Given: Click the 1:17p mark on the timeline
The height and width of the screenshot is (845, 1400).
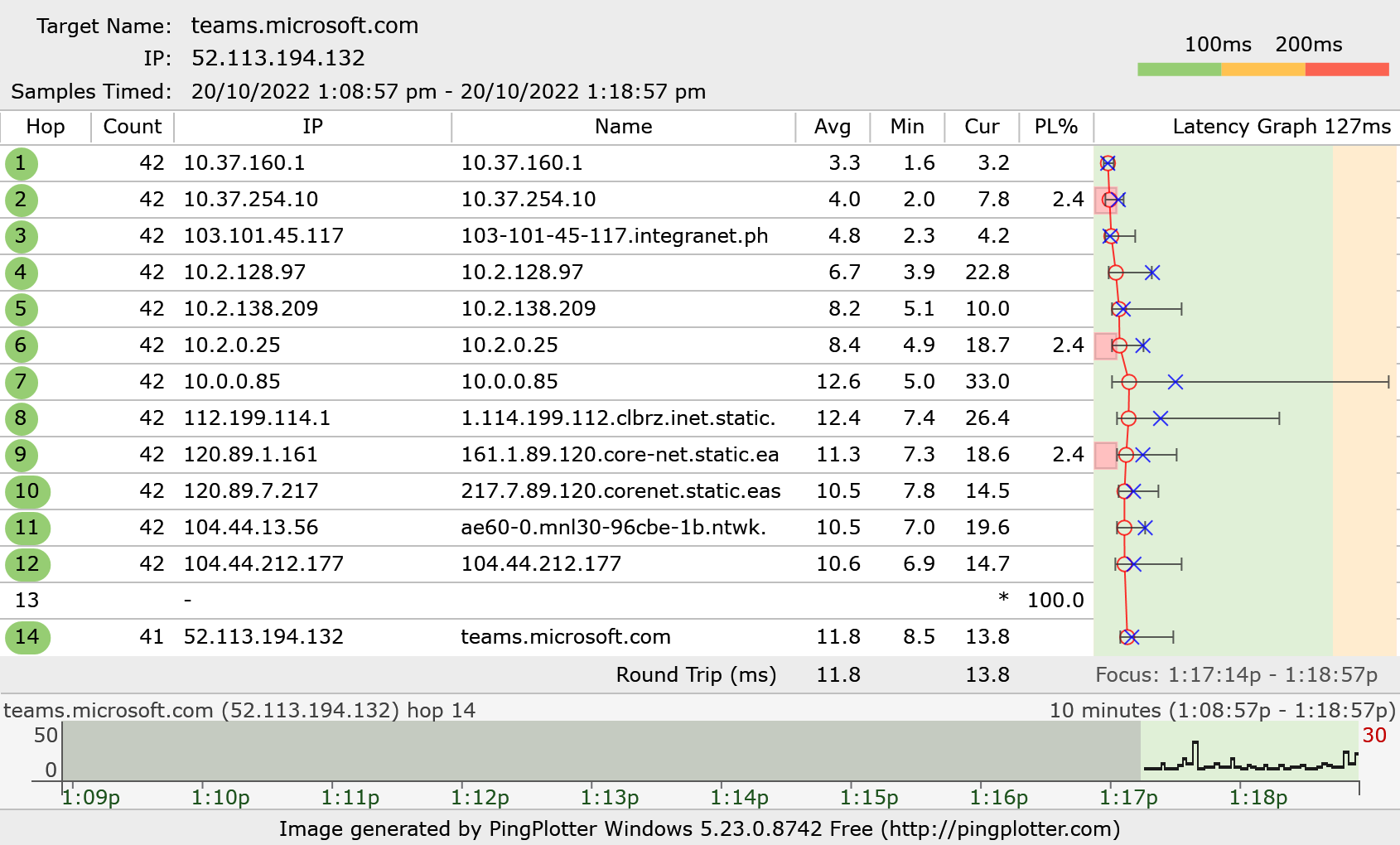Looking at the screenshot, I should click(1127, 797).
